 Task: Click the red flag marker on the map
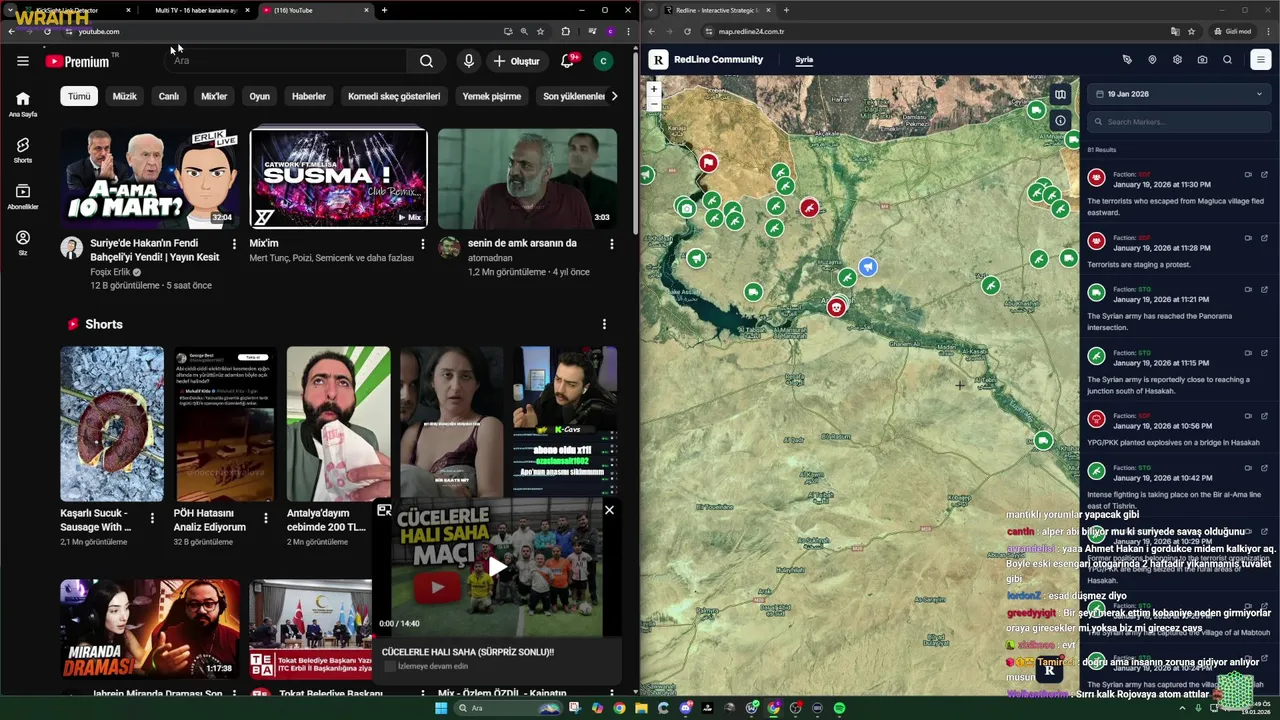pos(708,162)
